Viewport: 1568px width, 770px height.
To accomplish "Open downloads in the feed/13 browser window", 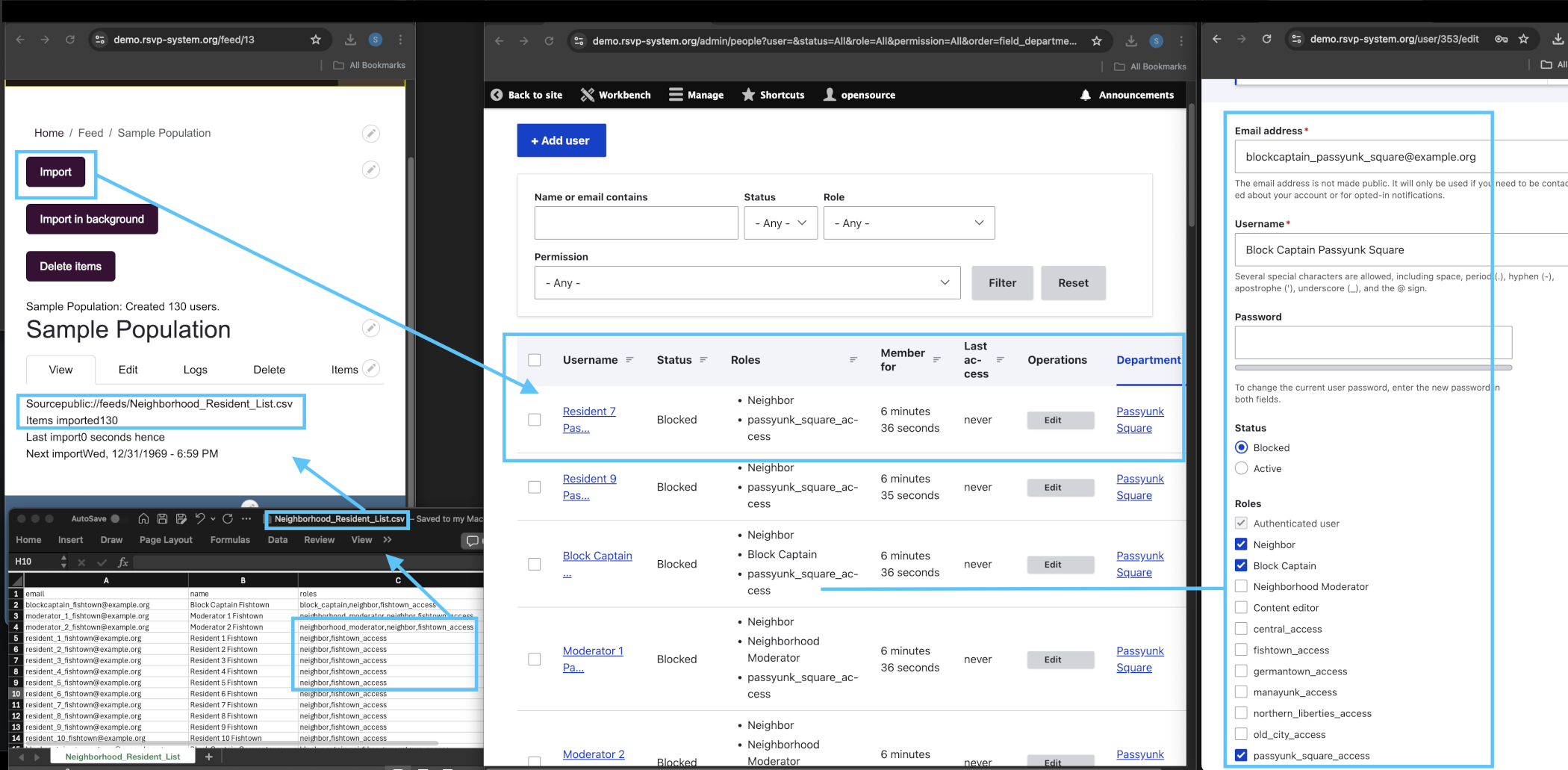I will coord(350,40).
